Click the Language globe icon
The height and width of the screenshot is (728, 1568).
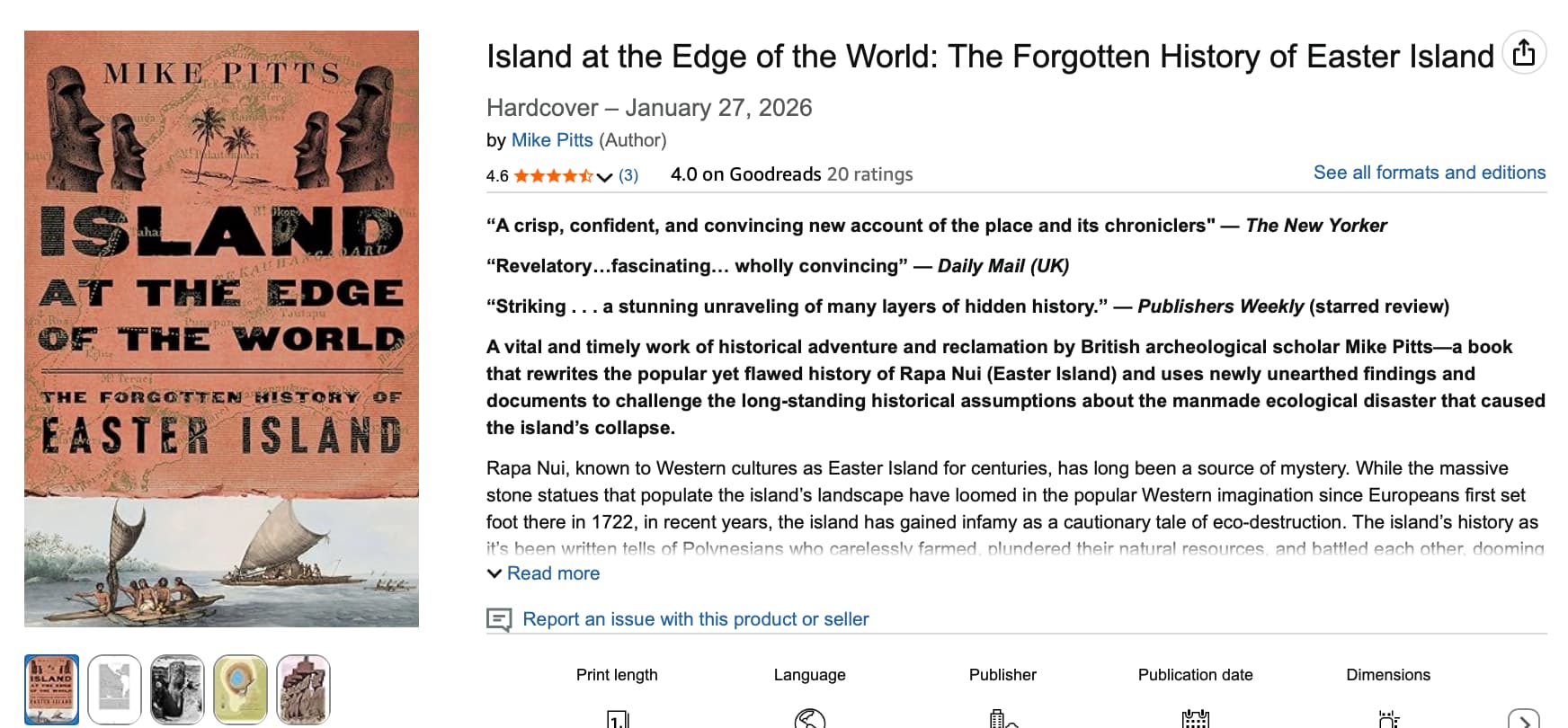pos(810,719)
